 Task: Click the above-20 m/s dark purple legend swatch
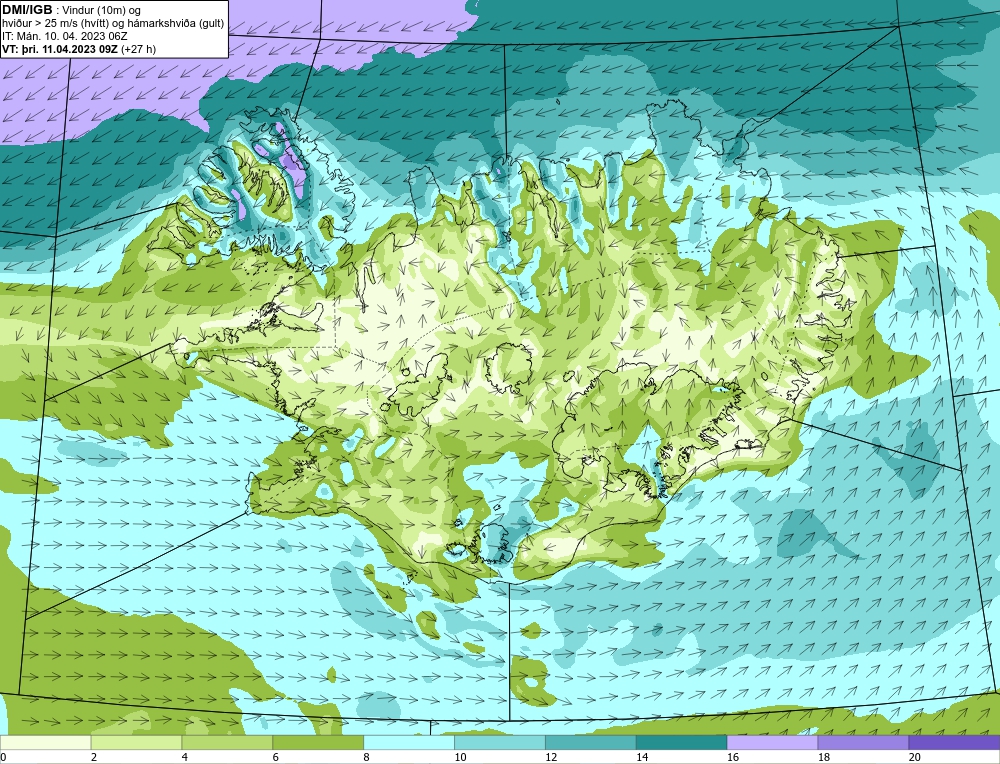[x=954, y=742]
